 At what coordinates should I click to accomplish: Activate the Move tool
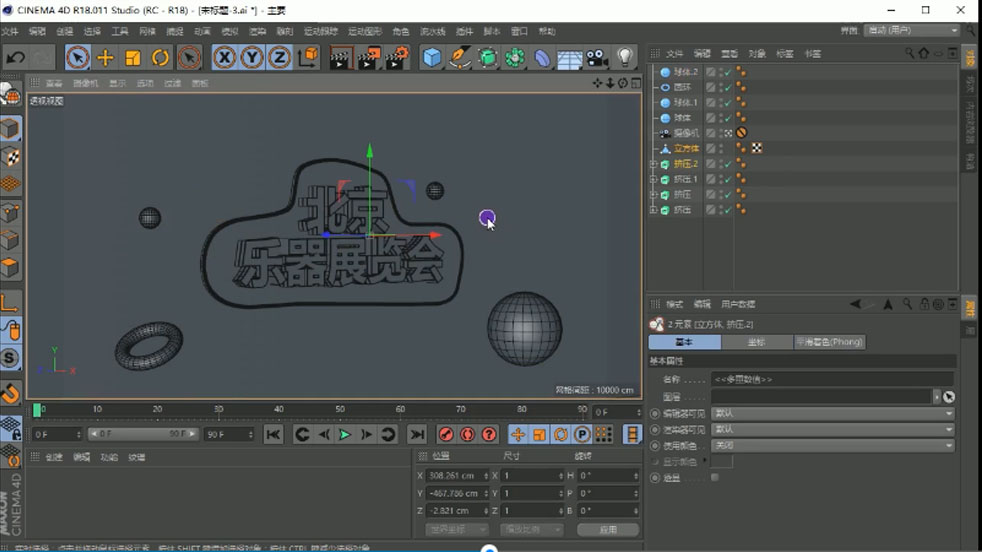105,58
